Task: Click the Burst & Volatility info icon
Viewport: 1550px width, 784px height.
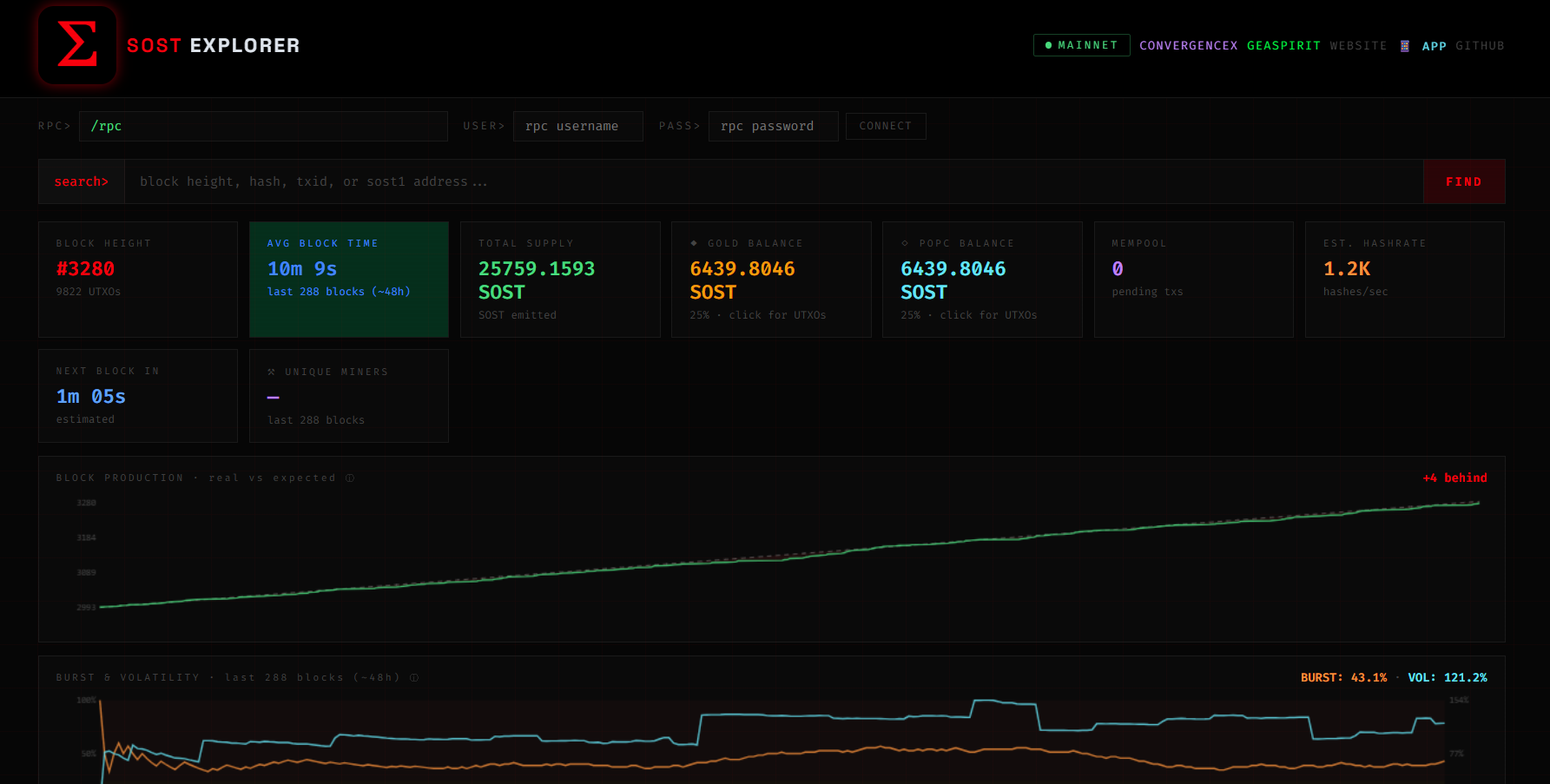Action: (414, 678)
